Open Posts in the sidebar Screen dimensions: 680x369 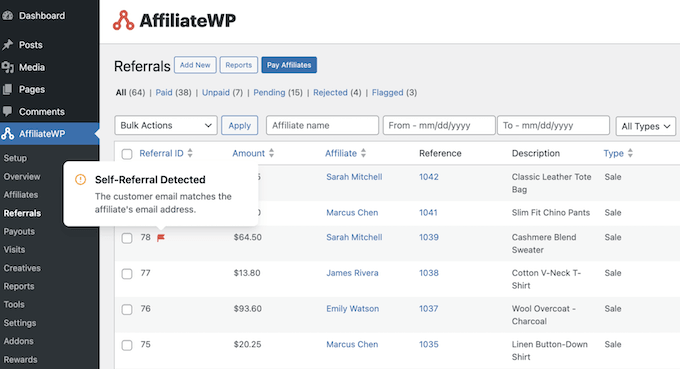30,45
